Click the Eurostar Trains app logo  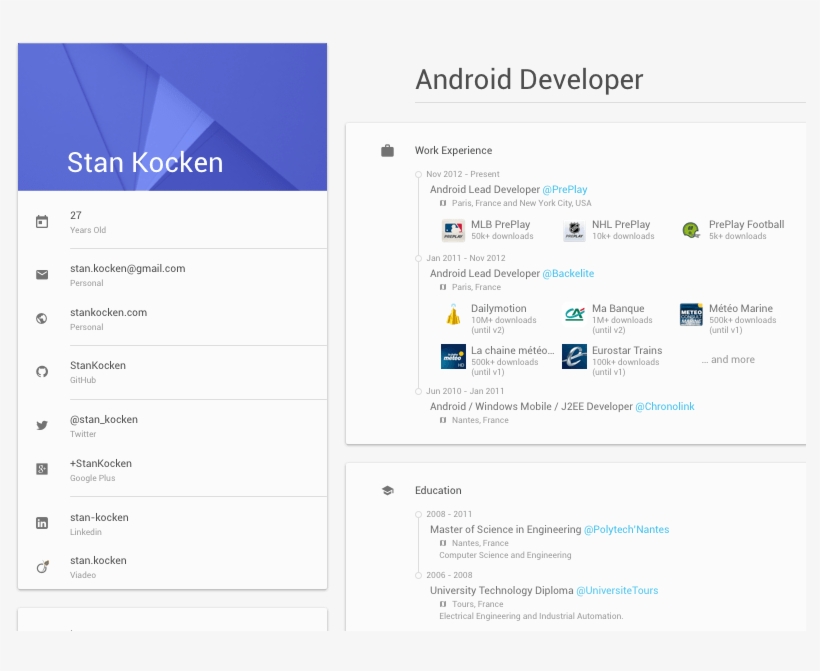click(573, 356)
